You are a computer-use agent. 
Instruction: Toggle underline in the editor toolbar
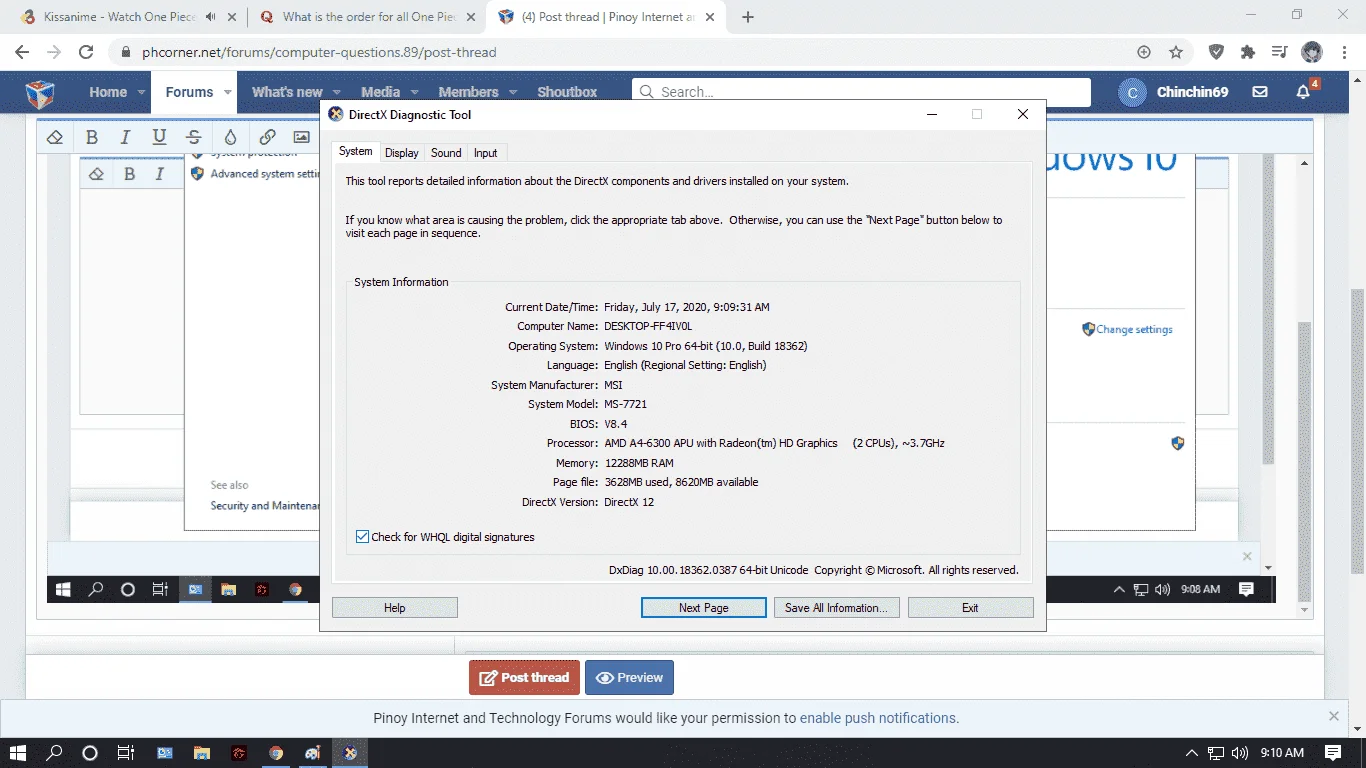coord(159,137)
